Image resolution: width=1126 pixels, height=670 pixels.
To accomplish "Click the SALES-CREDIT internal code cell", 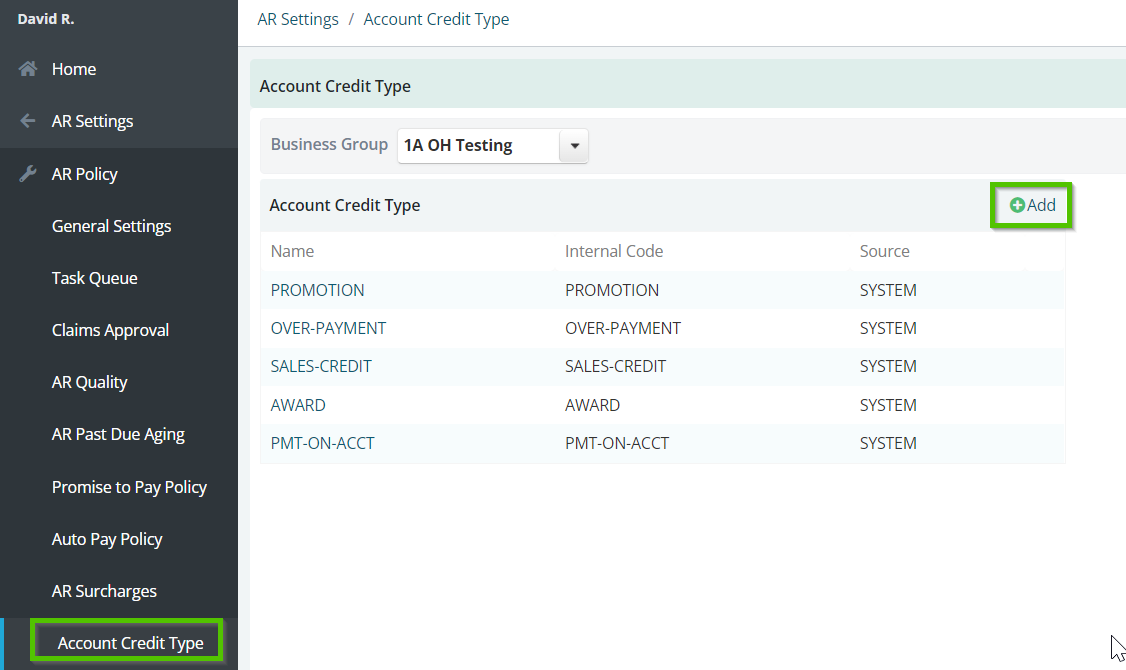I will pyautogui.click(x=615, y=366).
